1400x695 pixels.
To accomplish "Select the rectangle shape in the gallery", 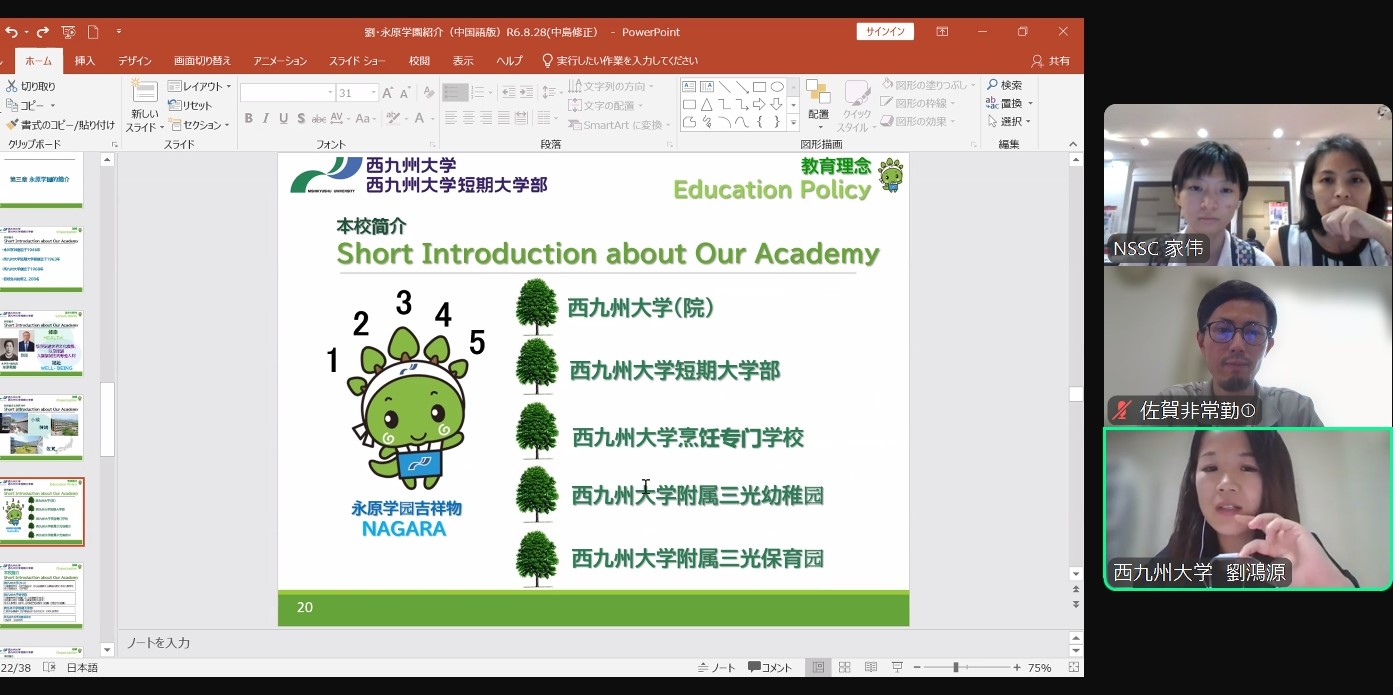I will (760, 87).
